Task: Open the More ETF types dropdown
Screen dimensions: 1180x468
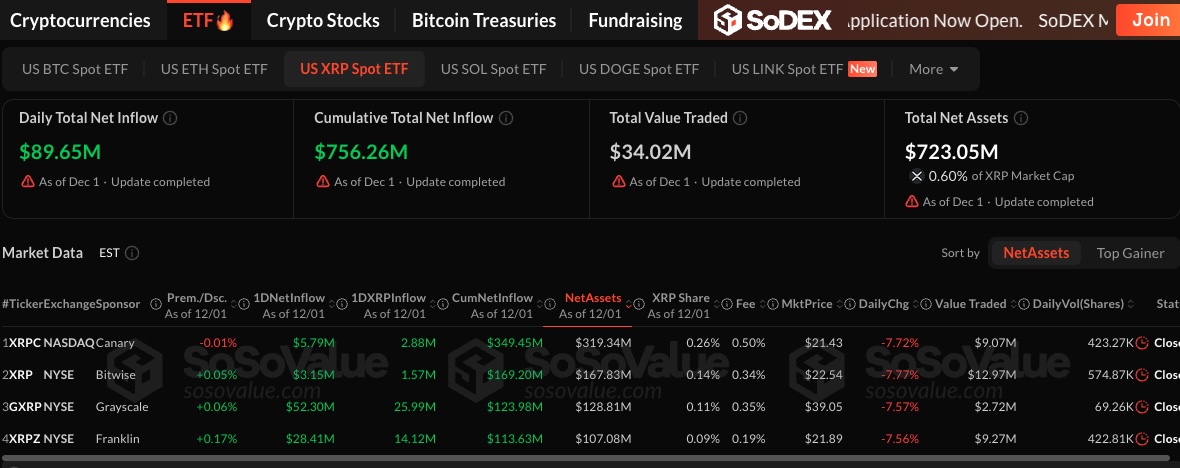Action: [934, 69]
